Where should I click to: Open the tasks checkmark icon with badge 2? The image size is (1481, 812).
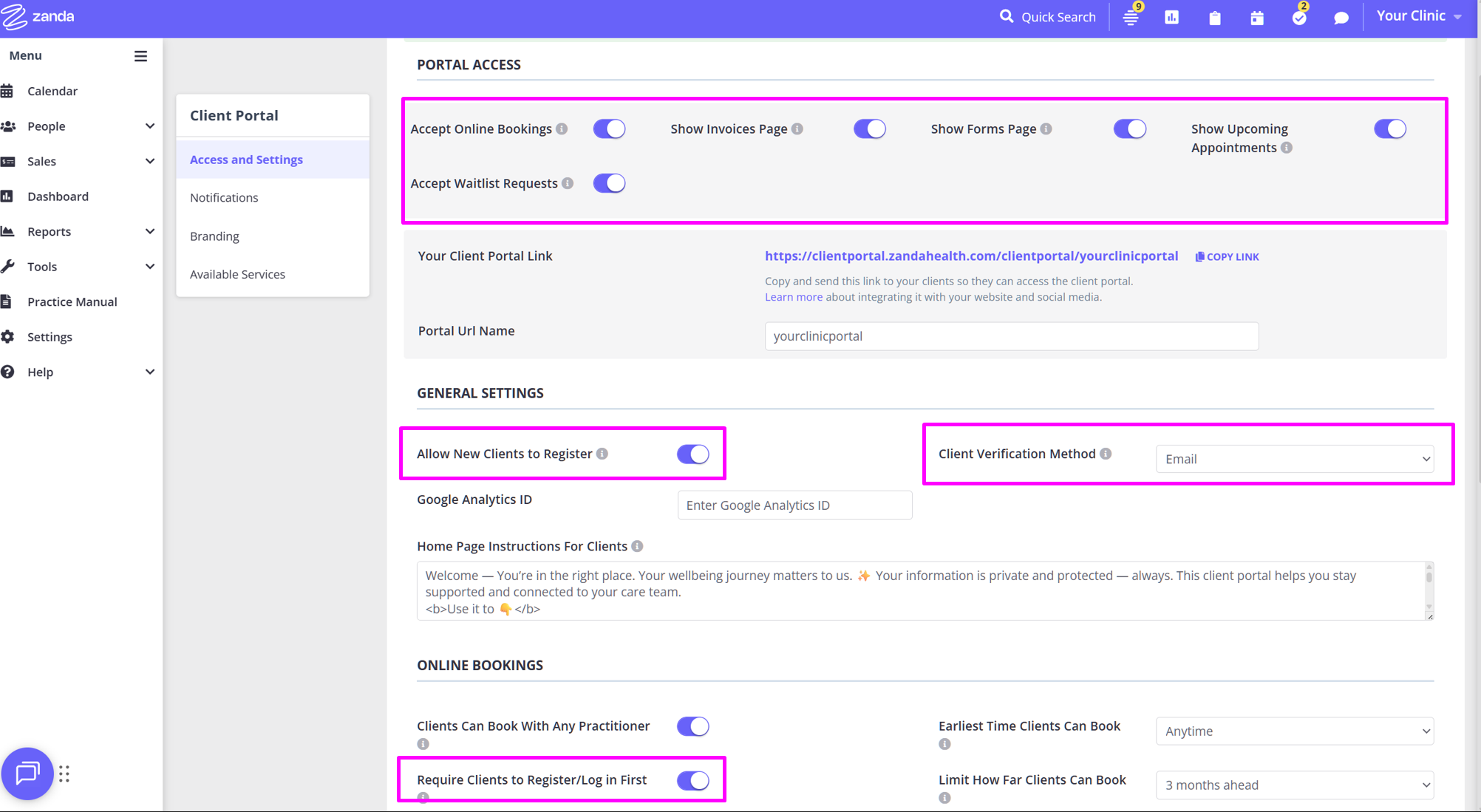(x=1299, y=18)
